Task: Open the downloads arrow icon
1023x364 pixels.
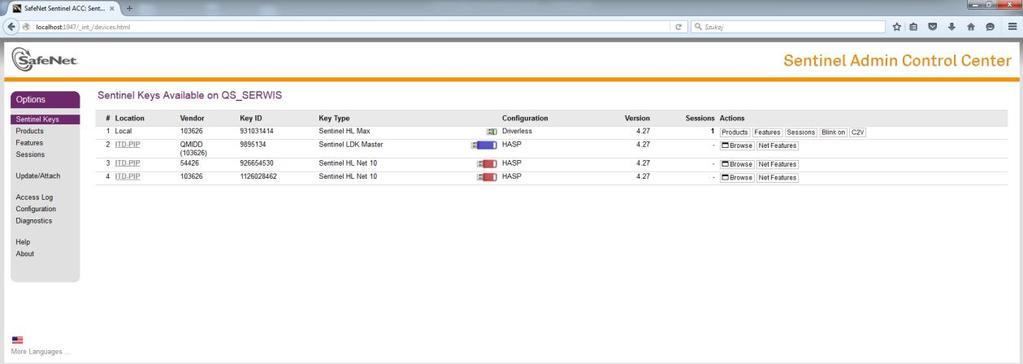Action: [952, 27]
